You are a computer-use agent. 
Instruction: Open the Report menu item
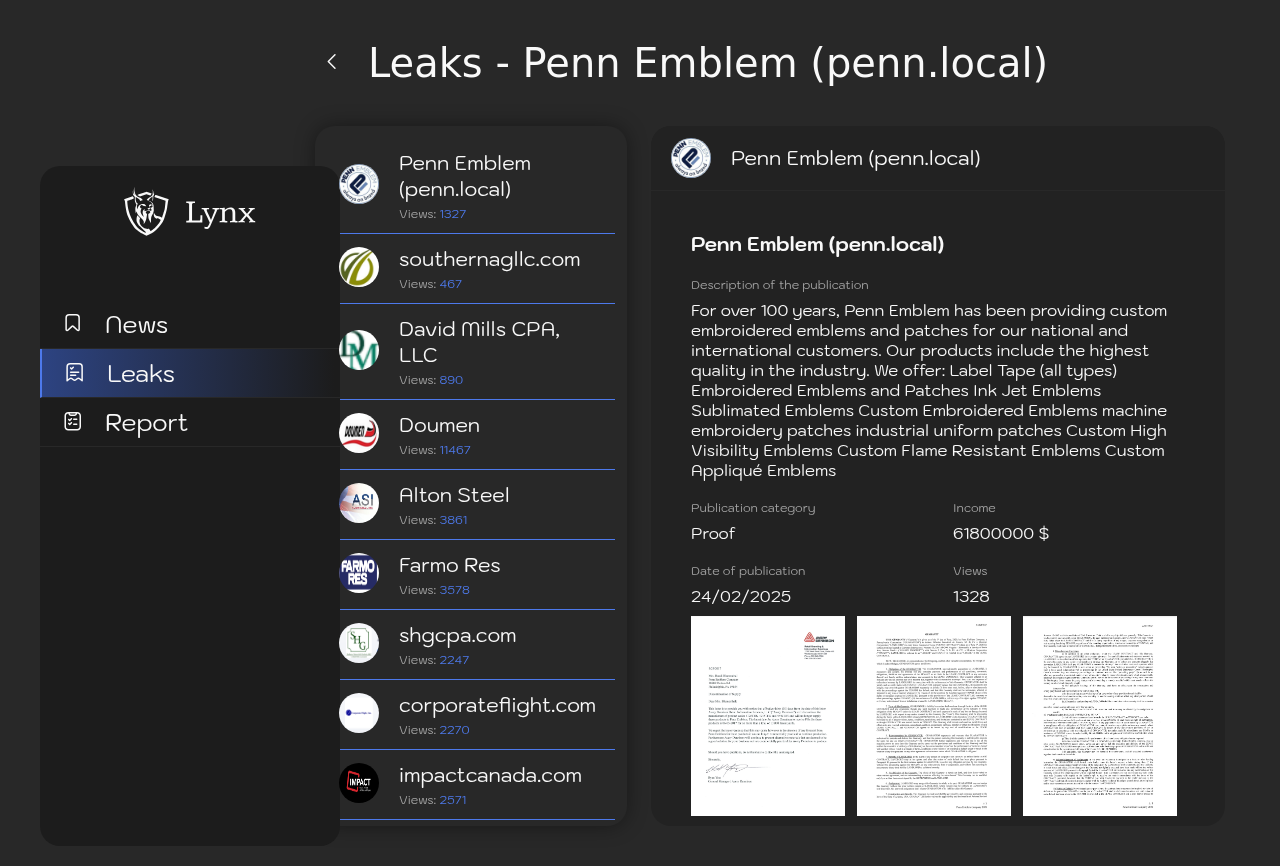tap(190, 422)
